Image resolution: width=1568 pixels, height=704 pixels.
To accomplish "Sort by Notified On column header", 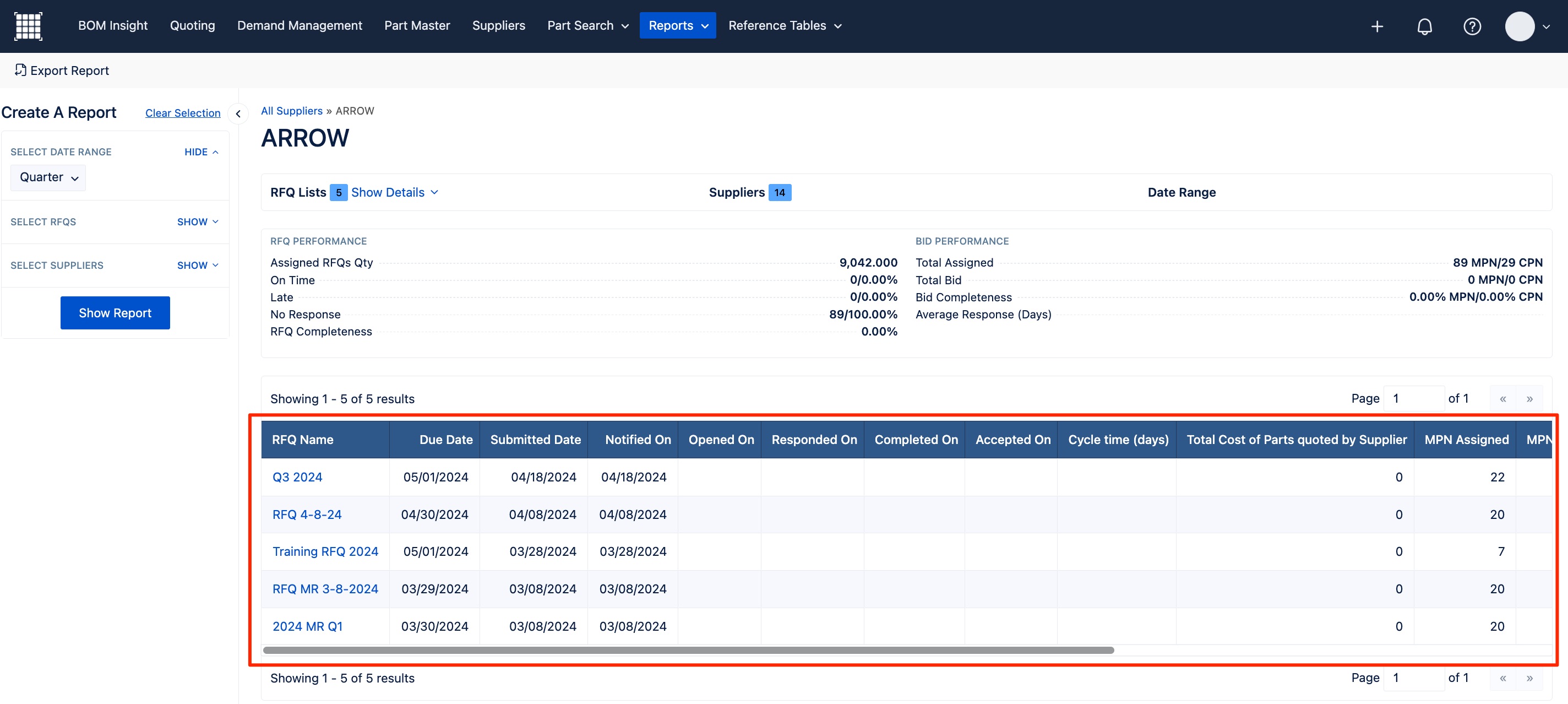I will point(633,440).
